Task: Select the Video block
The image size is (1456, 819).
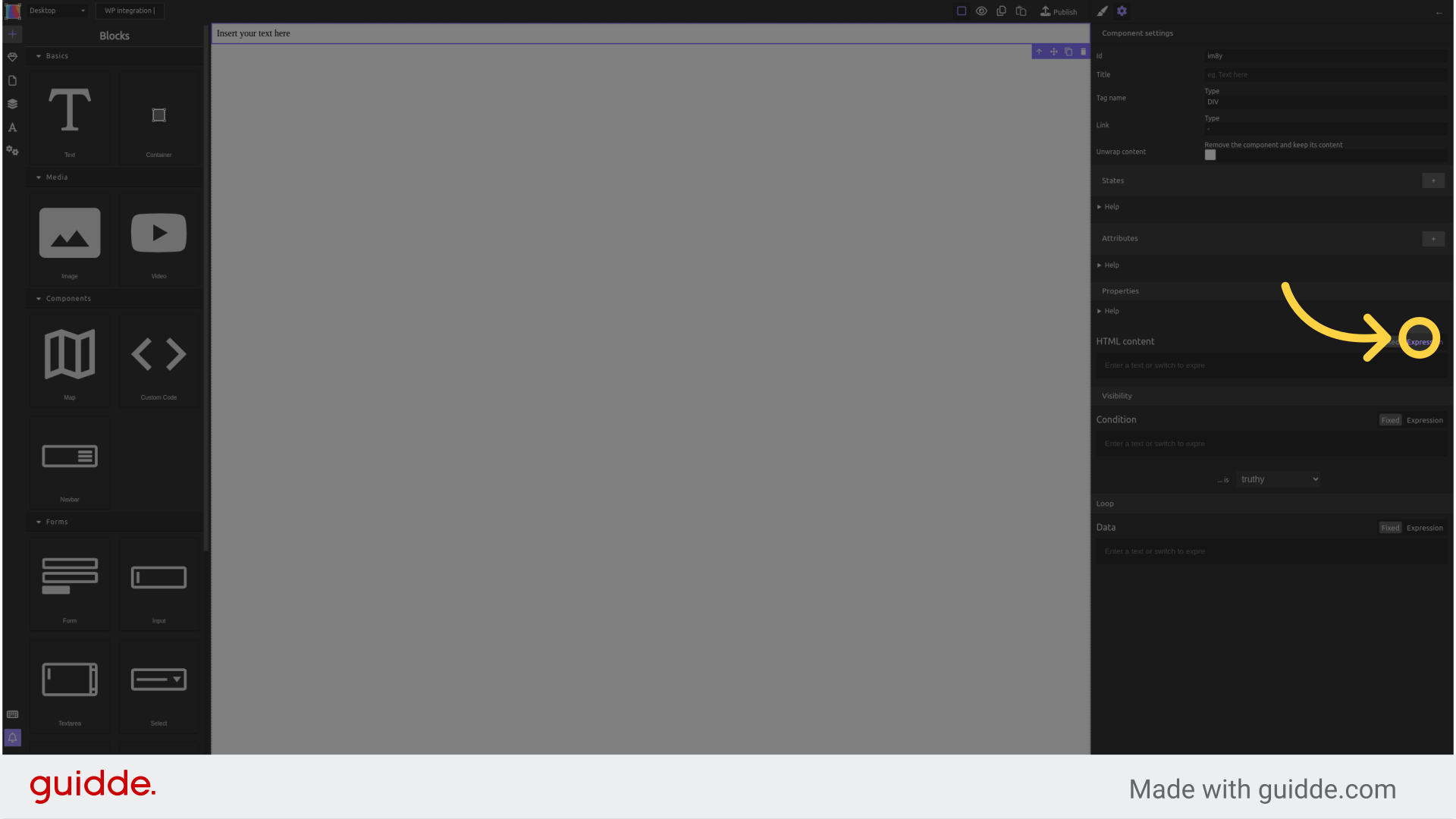Action: [158, 240]
